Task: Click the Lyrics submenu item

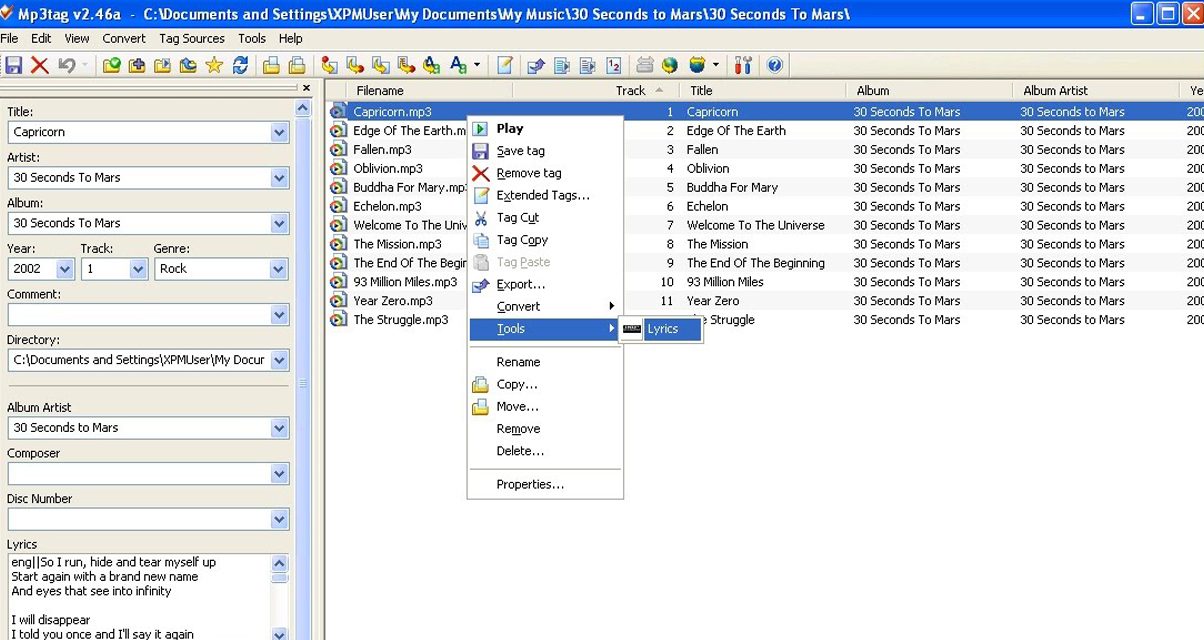Action: [x=660, y=329]
